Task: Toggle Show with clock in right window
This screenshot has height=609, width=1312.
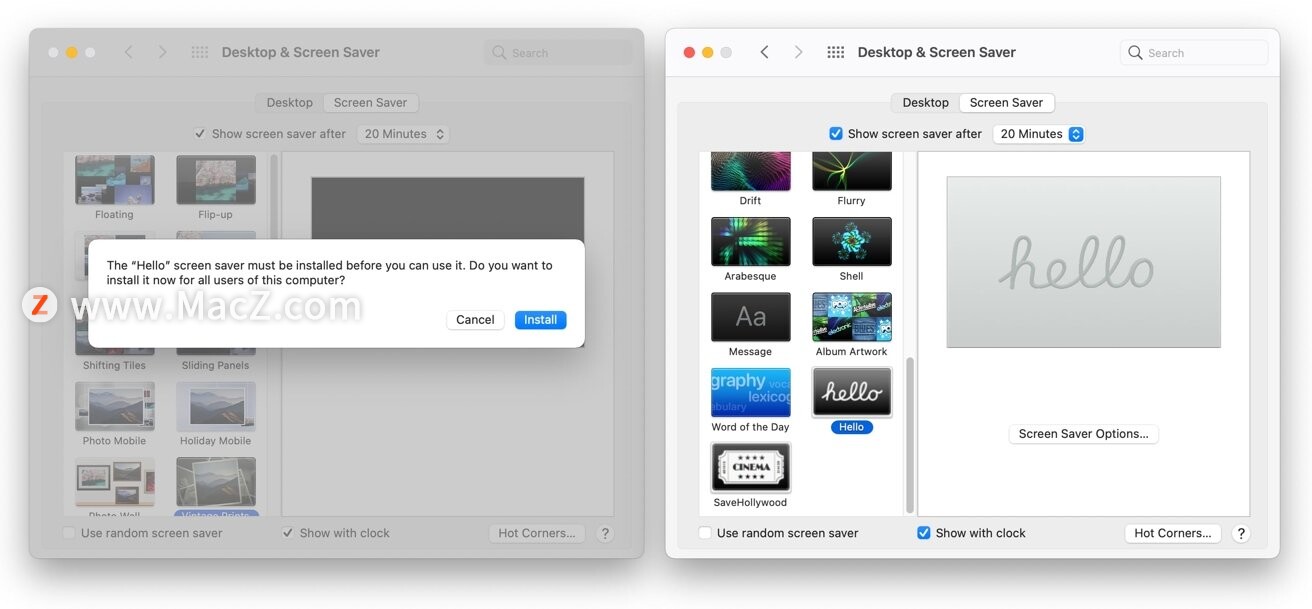Action: coord(923,533)
